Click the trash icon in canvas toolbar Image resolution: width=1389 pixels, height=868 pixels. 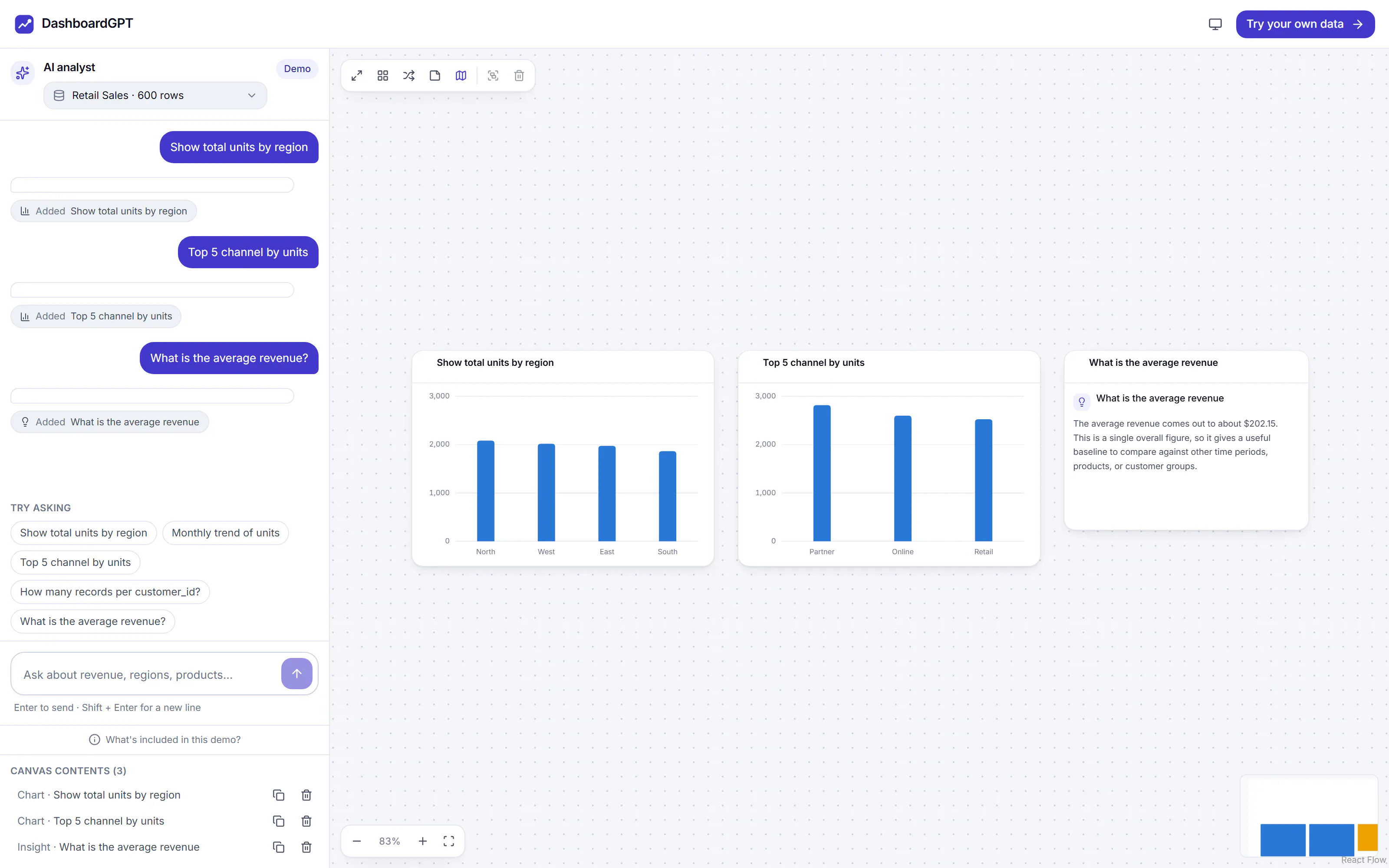pos(519,76)
